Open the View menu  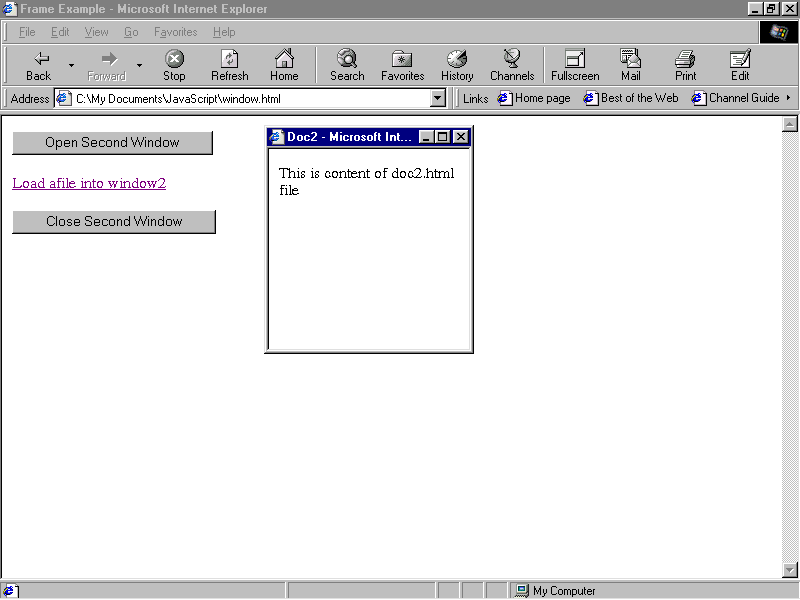coord(96,32)
